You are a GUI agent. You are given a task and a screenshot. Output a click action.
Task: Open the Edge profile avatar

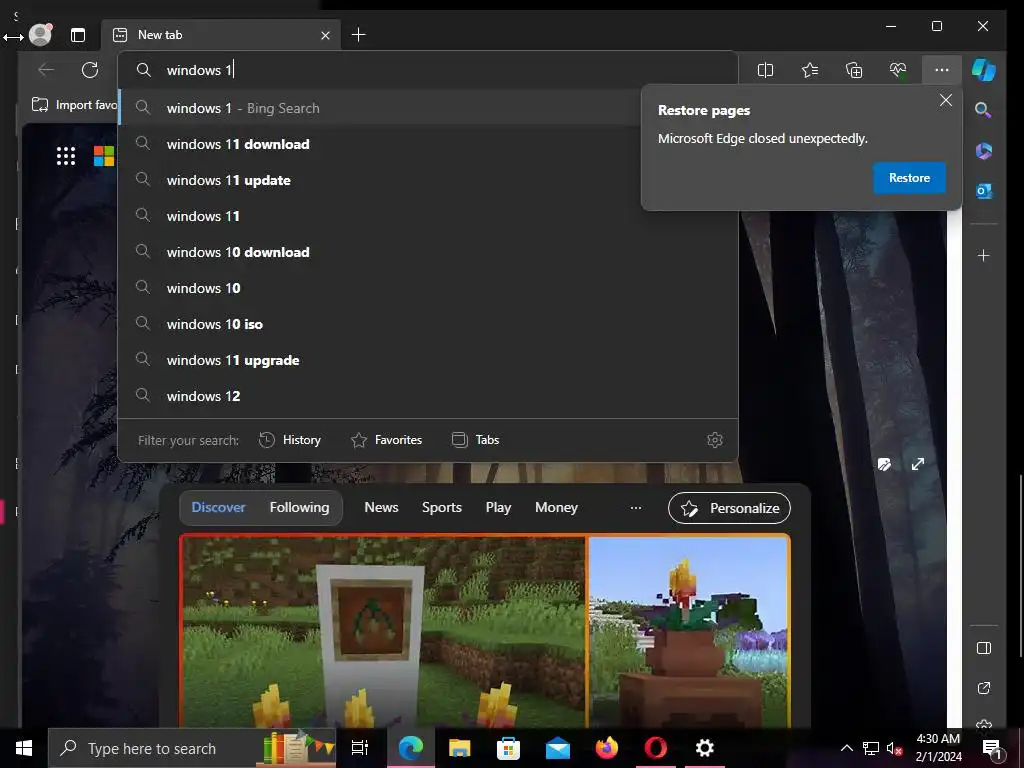(40, 34)
